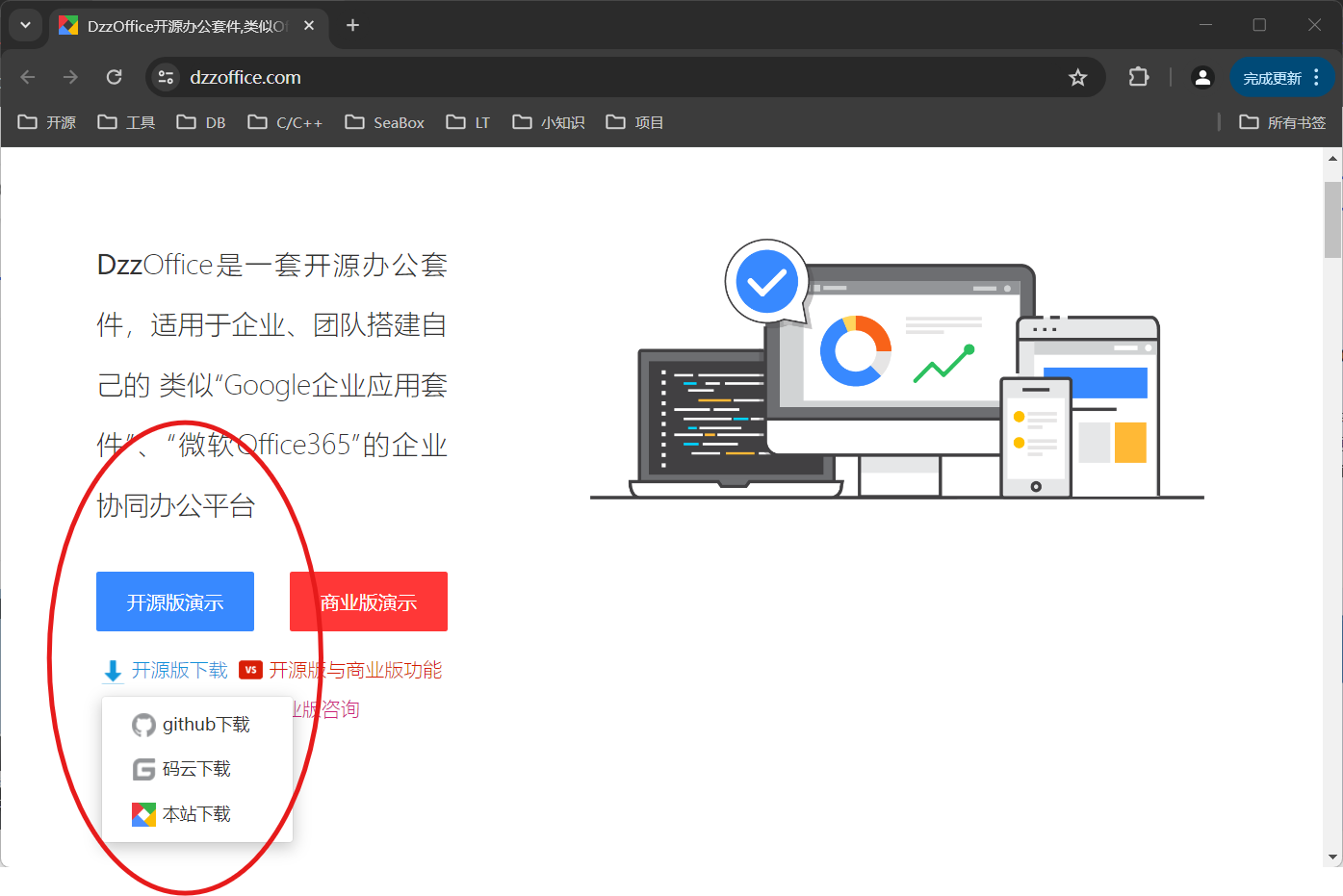Image resolution: width=1343 pixels, height=896 pixels.
Task: Go forward to next page
Action: 70,77
